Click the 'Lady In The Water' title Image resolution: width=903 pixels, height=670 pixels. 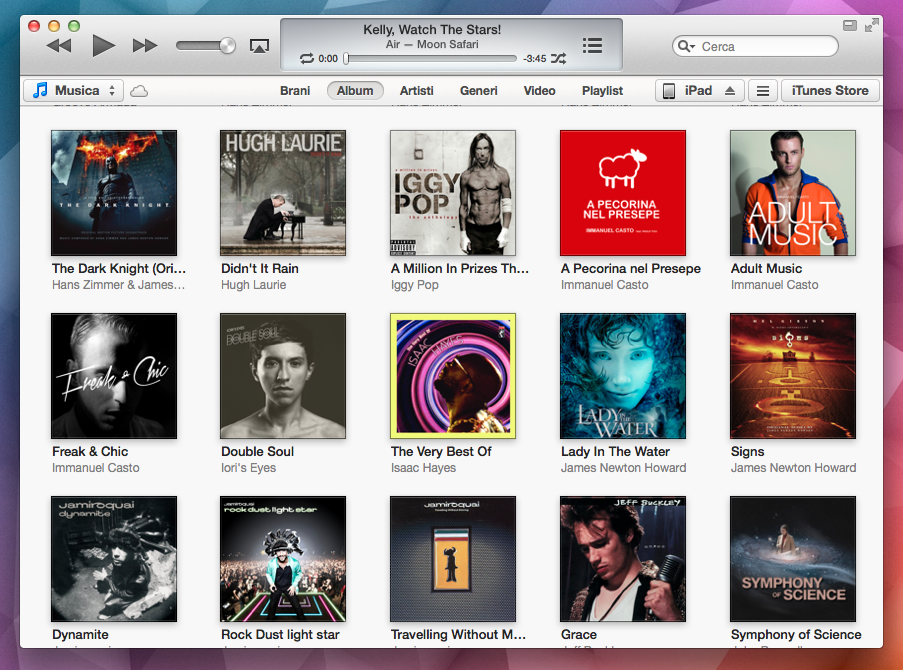tap(615, 452)
